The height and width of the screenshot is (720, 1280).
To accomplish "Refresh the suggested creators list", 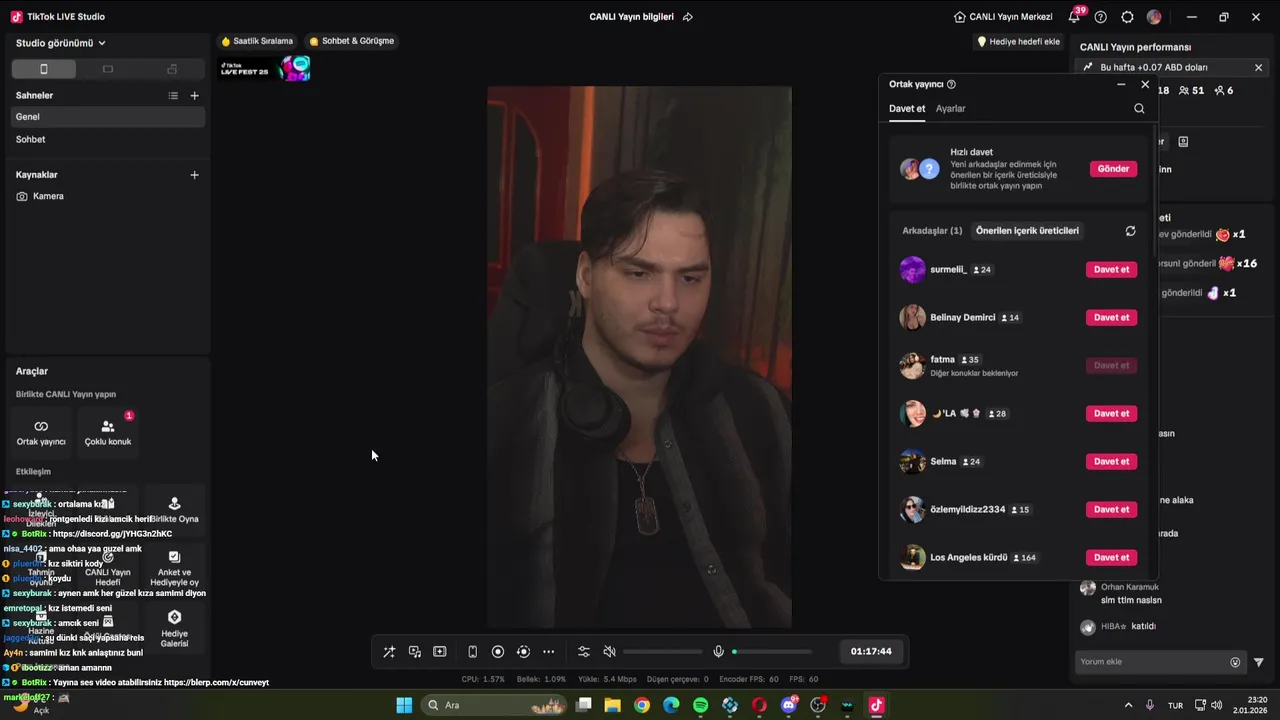I will pyautogui.click(x=1130, y=231).
